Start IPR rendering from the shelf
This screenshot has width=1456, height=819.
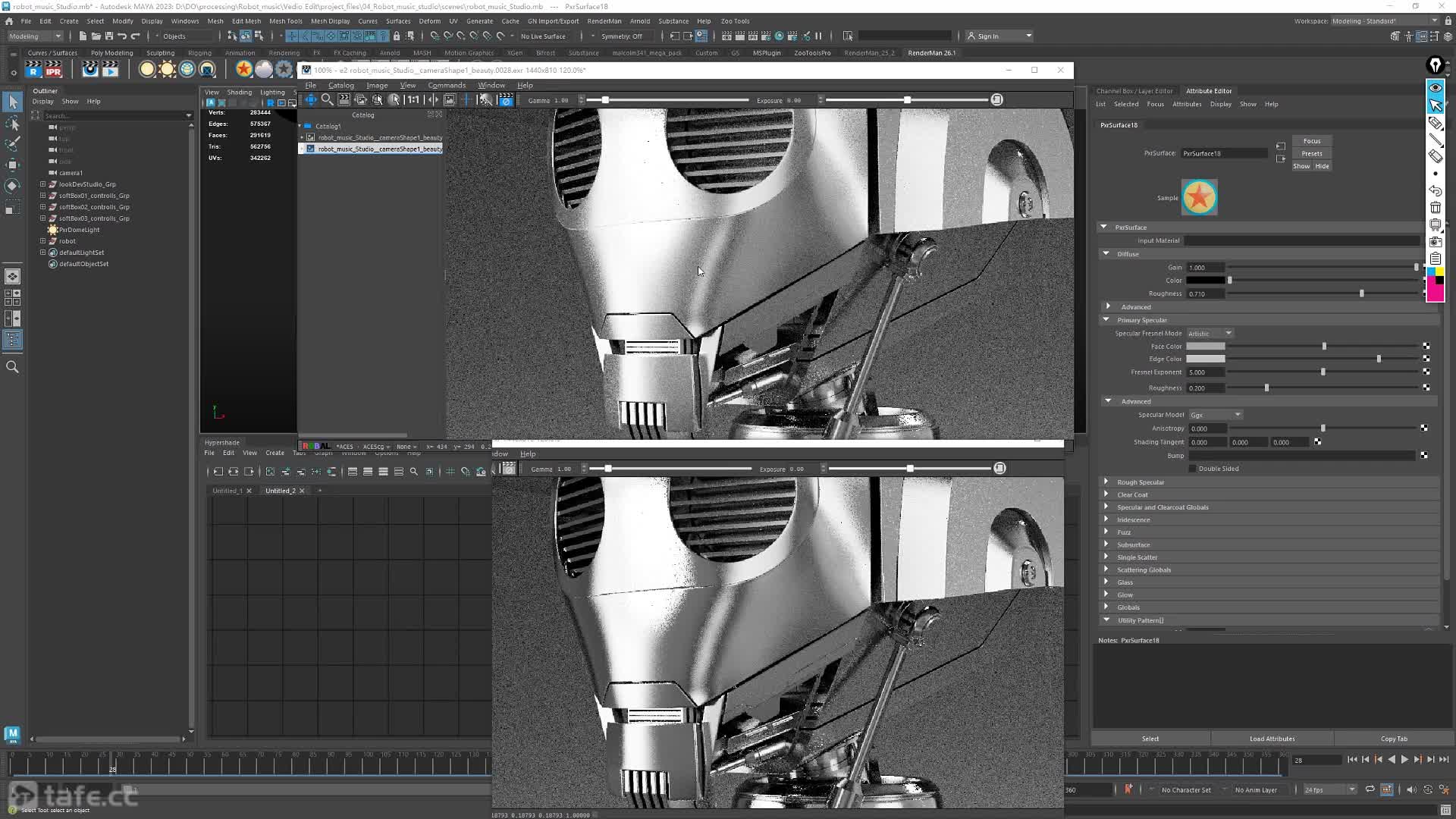click(x=53, y=70)
